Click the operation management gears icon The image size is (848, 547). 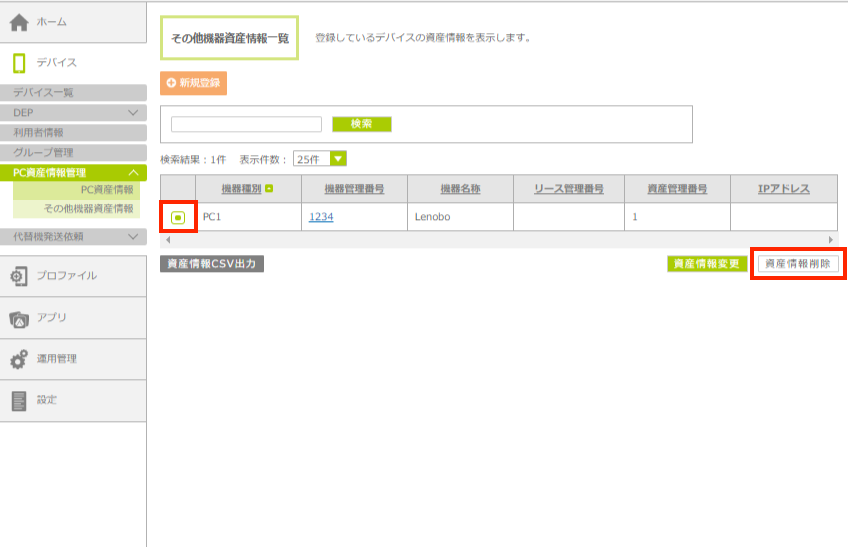coord(18,359)
